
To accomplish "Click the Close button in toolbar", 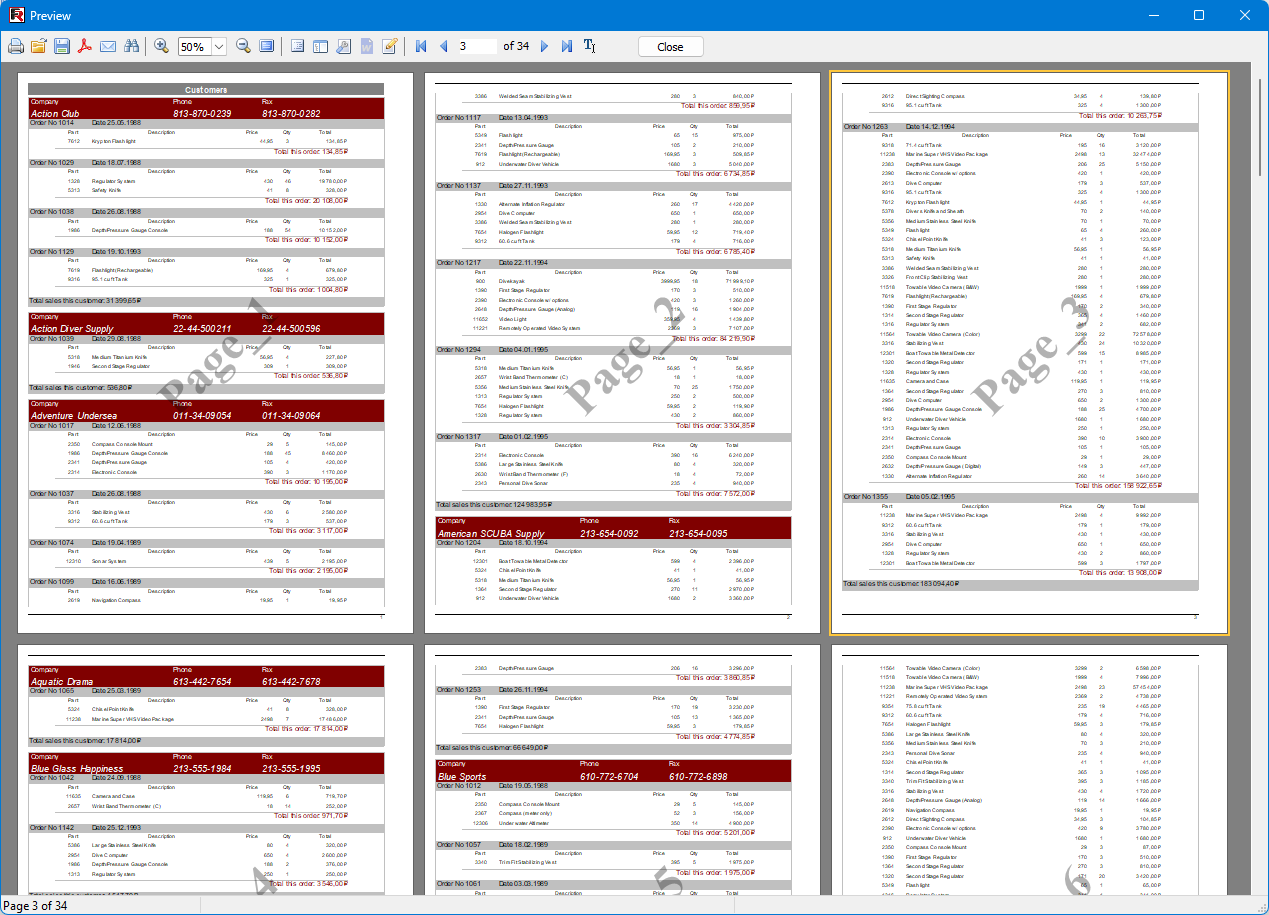I will 670,47.
